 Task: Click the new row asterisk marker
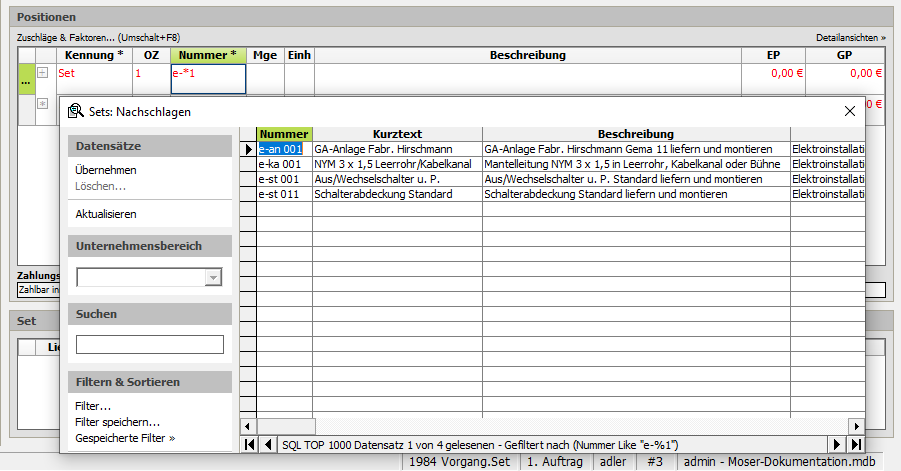[42, 103]
